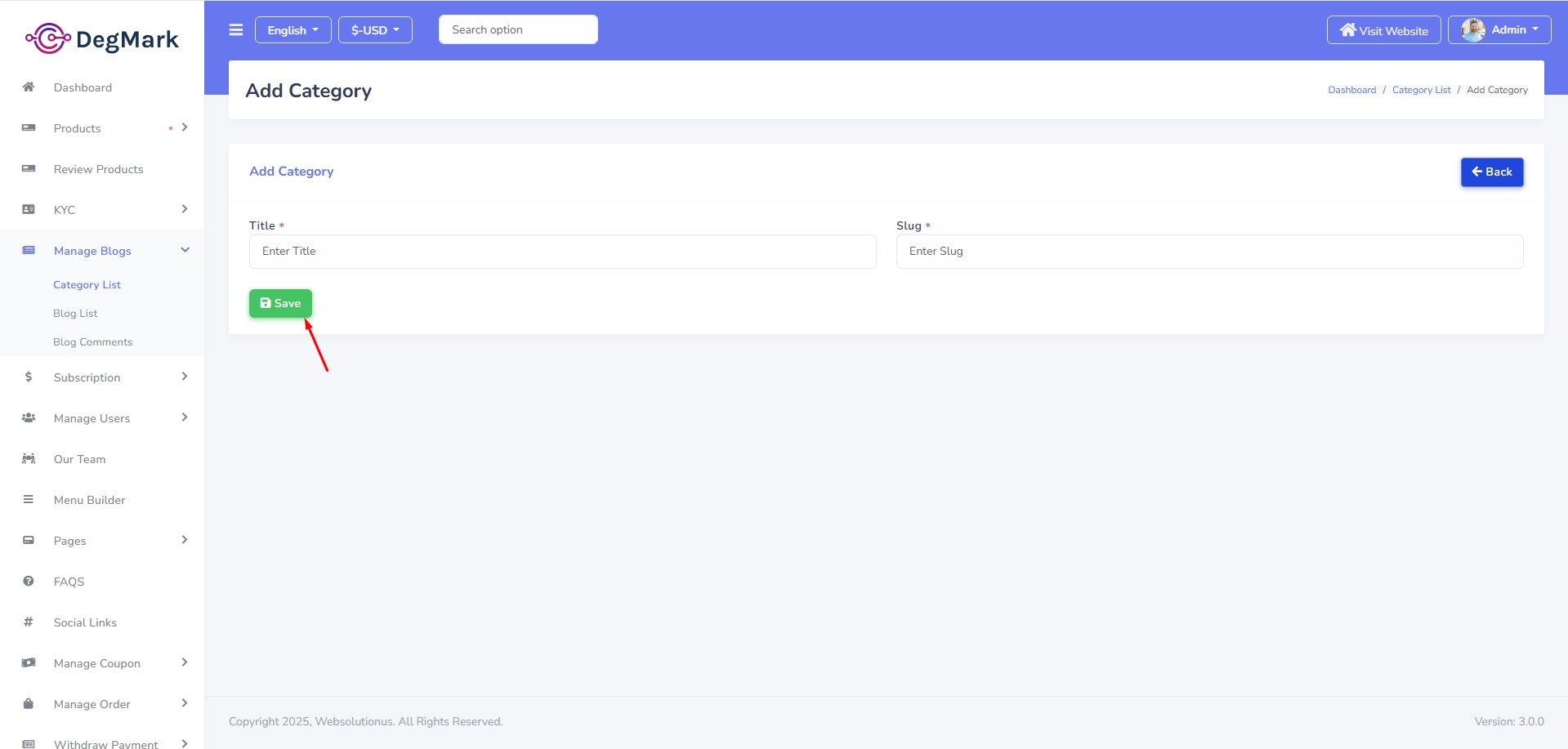Open the $-USD currency dropdown
The image size is (1568, 749).
point(375,30)
